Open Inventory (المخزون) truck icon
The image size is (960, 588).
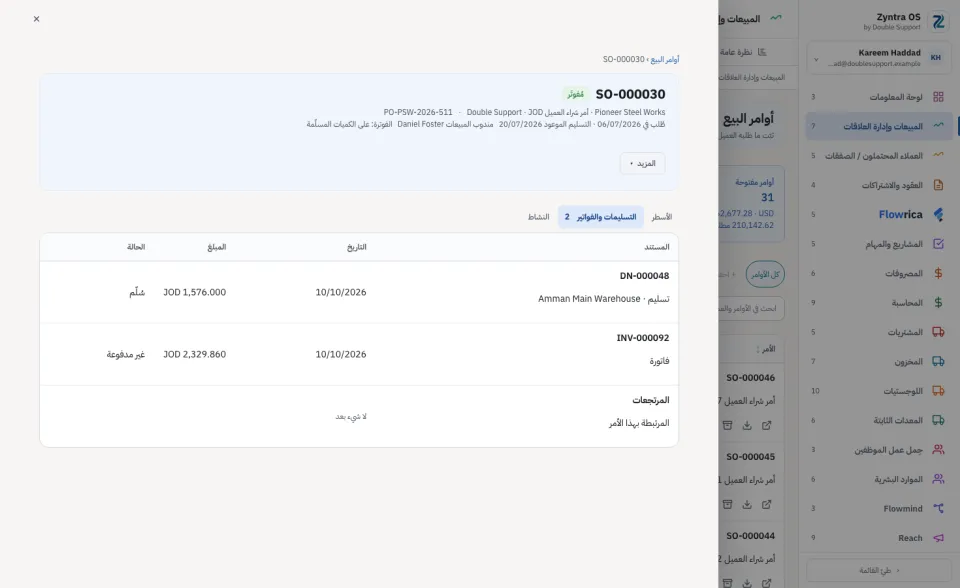click(938, 361)
